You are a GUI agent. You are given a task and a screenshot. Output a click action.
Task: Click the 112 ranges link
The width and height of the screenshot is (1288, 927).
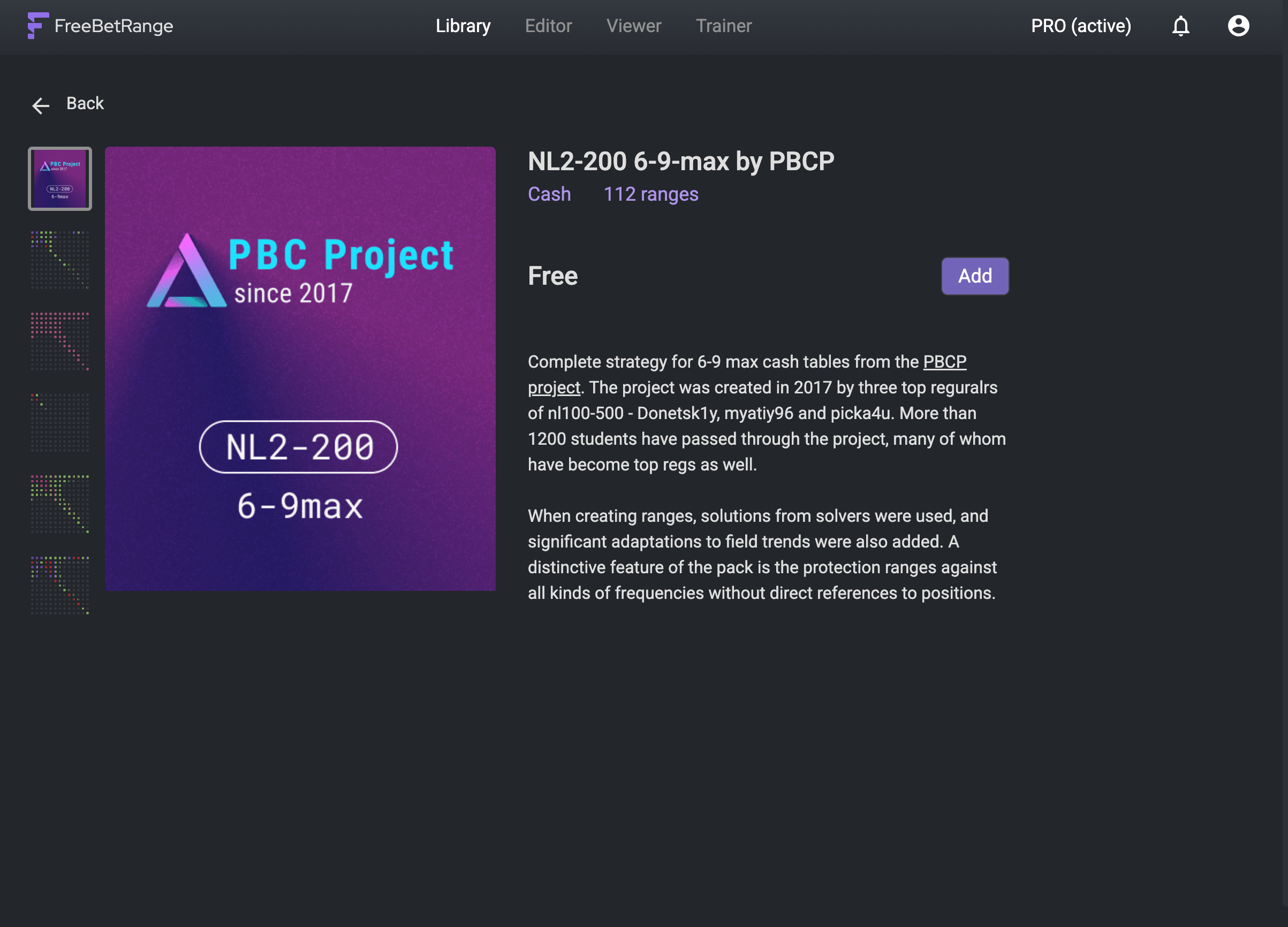tap(650, 194)
